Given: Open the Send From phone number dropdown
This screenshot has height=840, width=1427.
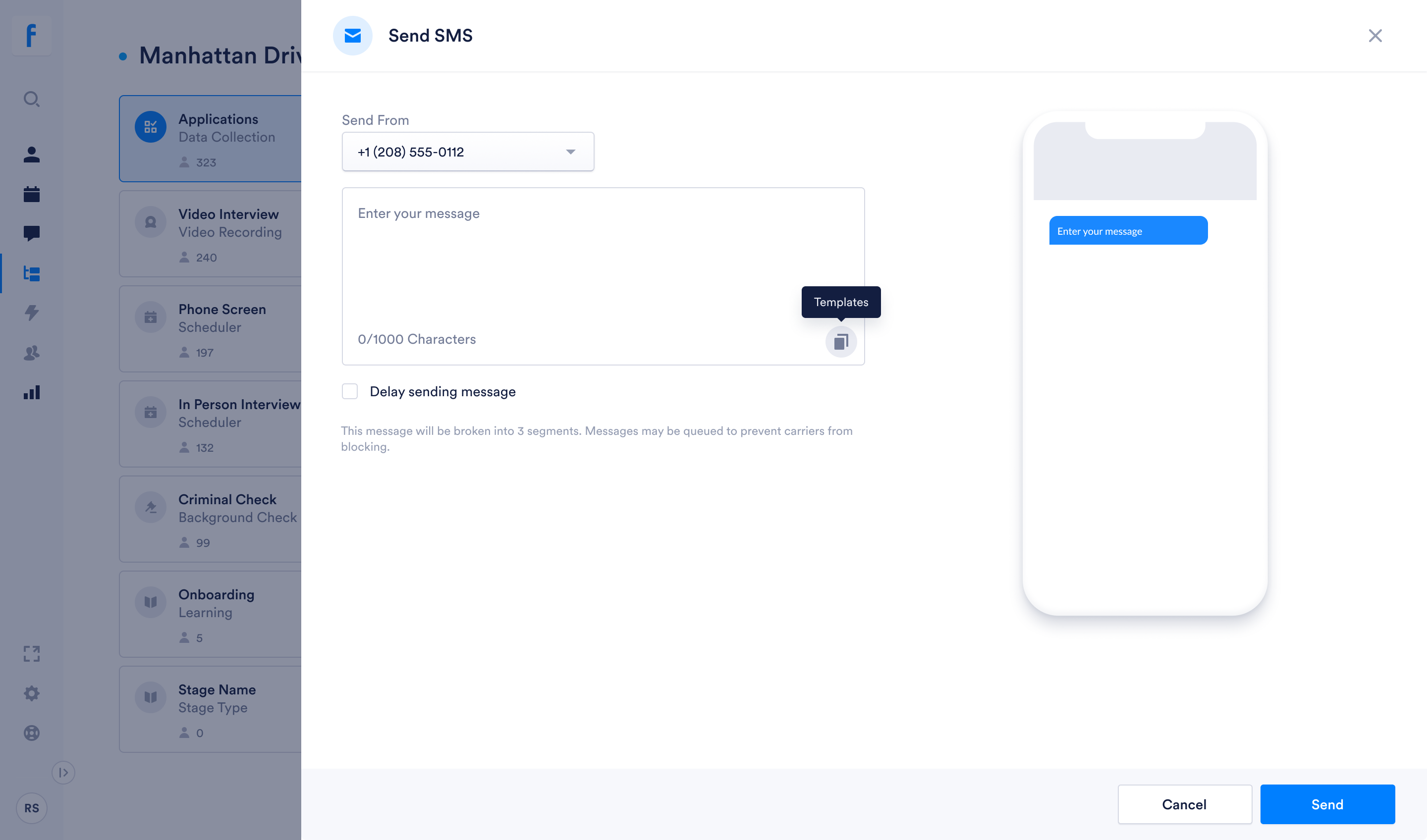Looking at the screenshot, I should click(468, 152).
